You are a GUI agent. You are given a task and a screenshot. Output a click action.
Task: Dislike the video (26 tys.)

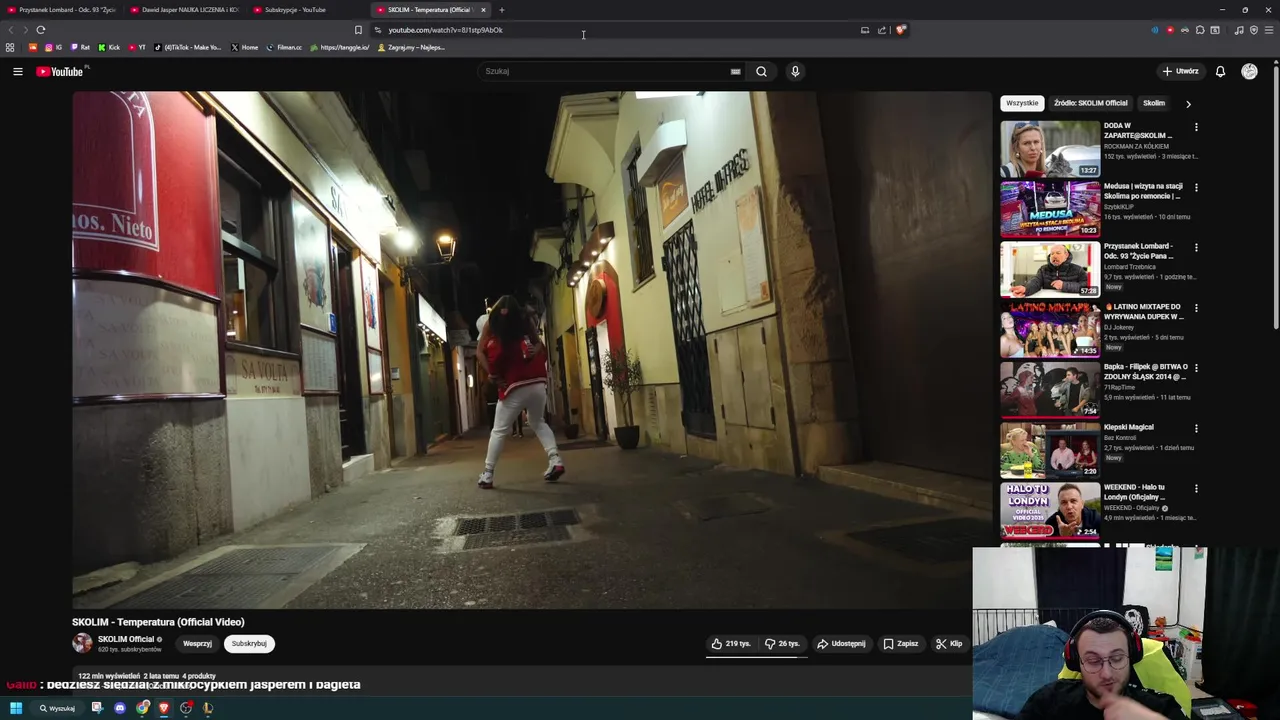(782, 644)
